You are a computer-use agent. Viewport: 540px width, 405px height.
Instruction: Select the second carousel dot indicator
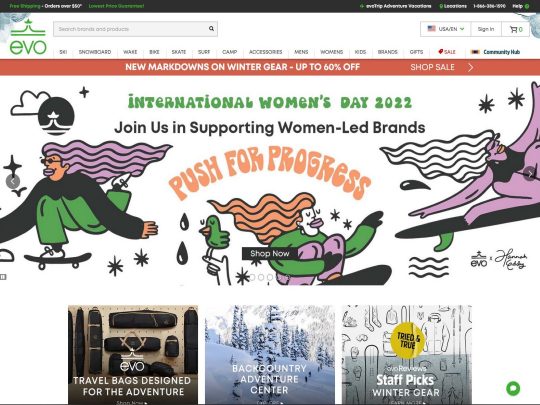coord(261,277)
